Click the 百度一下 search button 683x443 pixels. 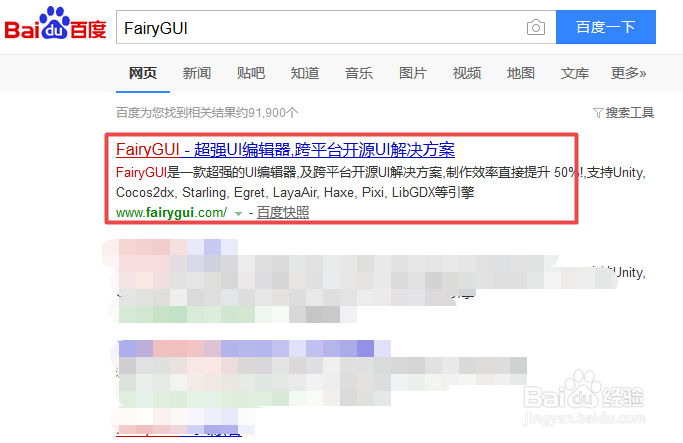point(606,27)
